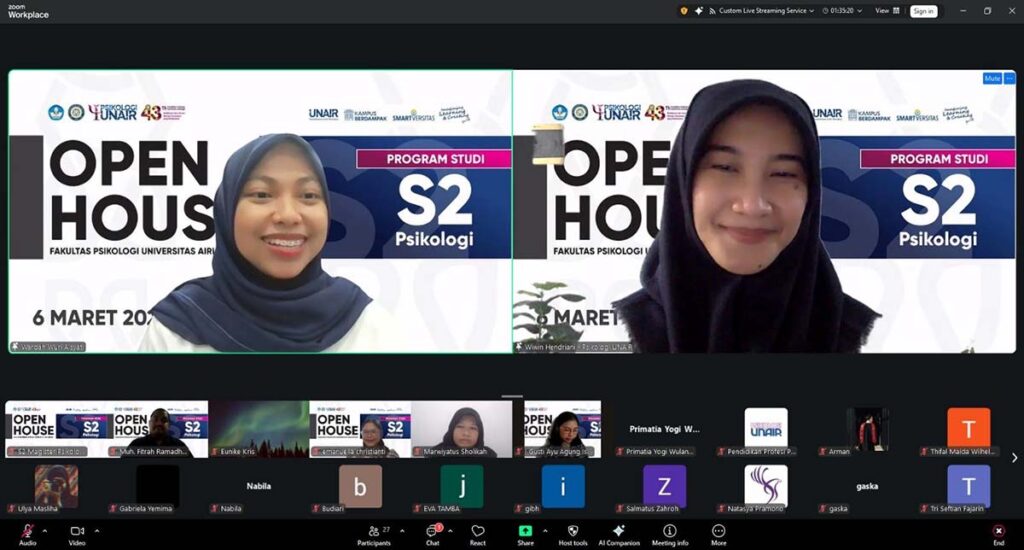Mute the Wiwin Hendriani video tile
Viewport: 1024px width, 550px height.
pos(992,78)
